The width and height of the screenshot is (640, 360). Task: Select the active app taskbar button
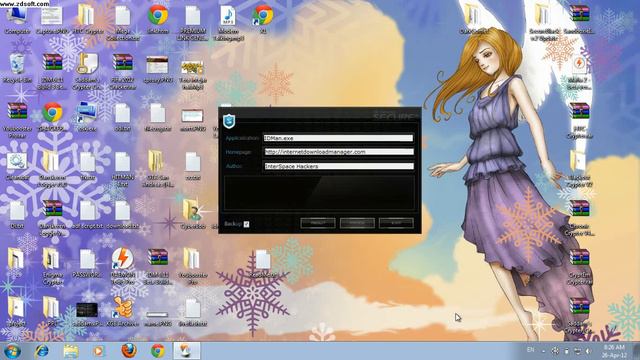[187, 351]
